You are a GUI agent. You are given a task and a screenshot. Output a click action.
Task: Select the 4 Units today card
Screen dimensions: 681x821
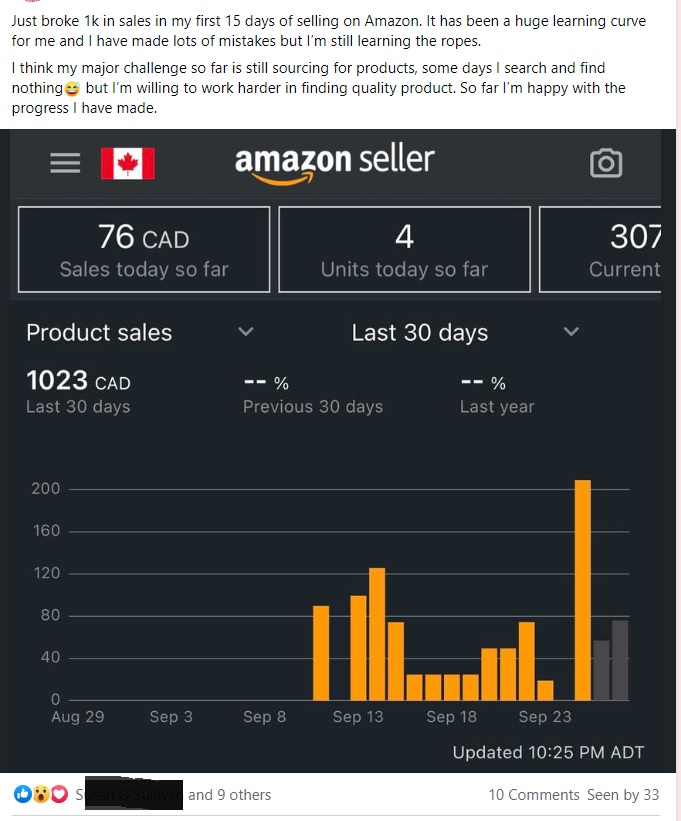pyautogui.click(x=404, y=250)
